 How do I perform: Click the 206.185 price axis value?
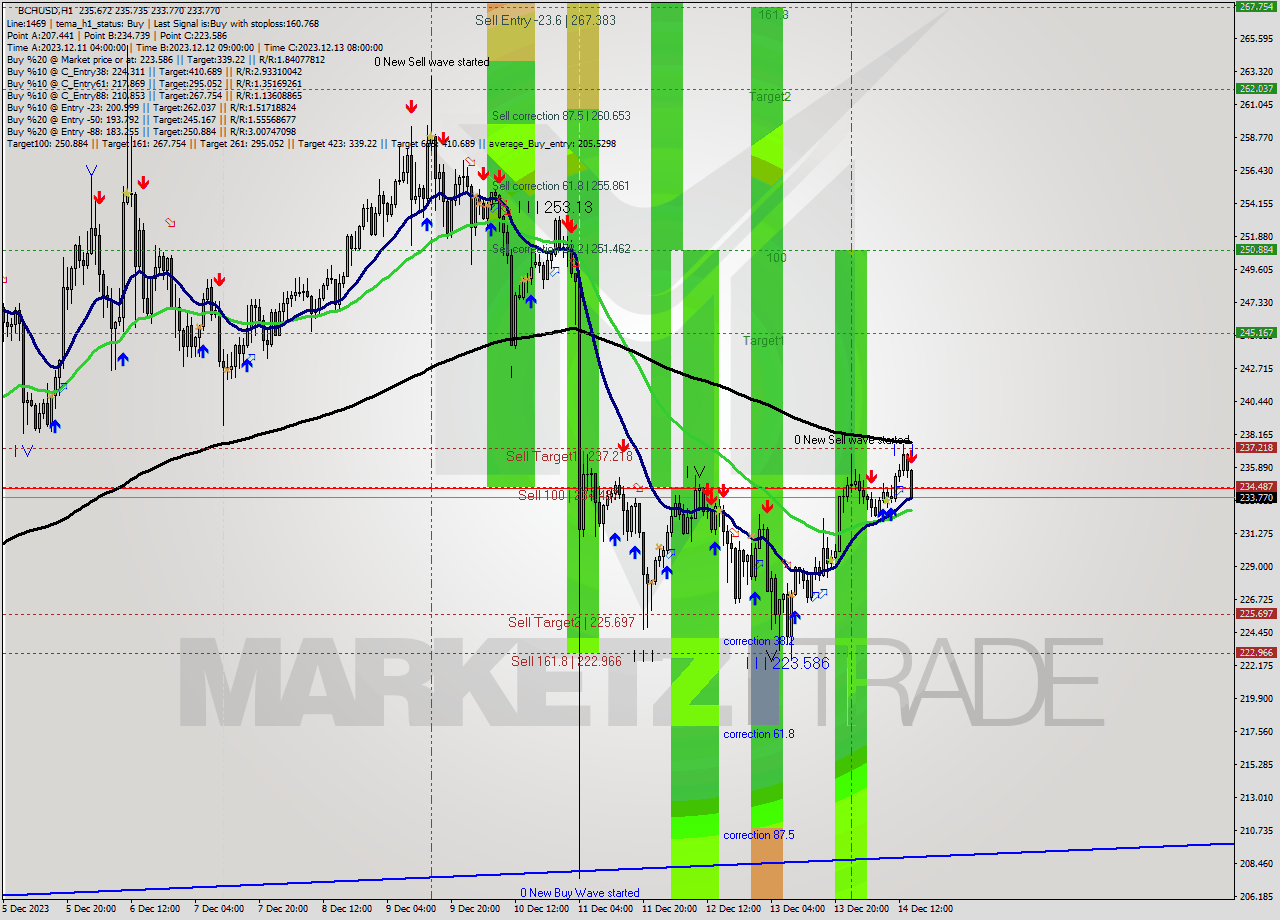1256,896
